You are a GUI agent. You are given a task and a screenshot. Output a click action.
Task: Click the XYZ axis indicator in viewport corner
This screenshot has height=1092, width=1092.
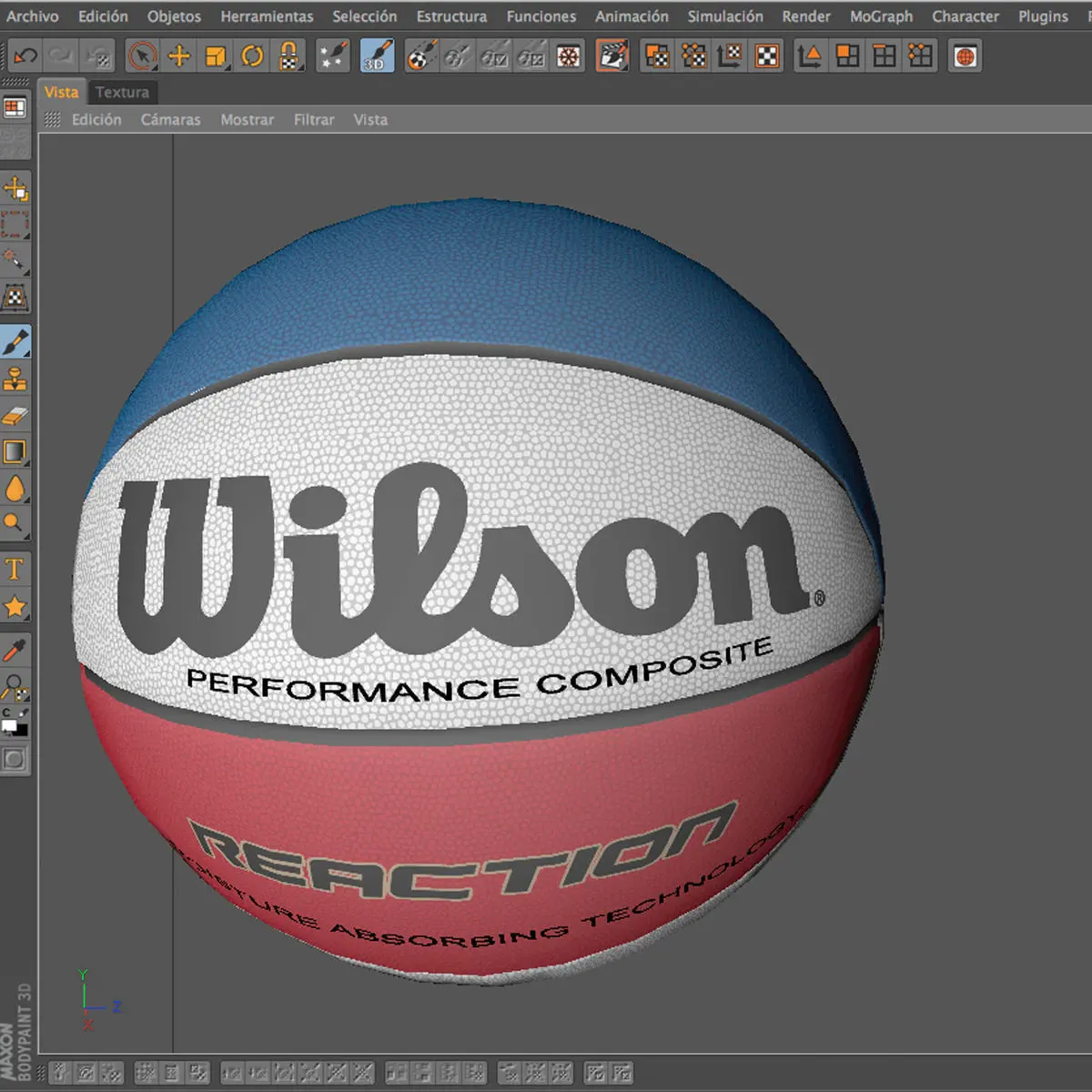tap(98, 999)
